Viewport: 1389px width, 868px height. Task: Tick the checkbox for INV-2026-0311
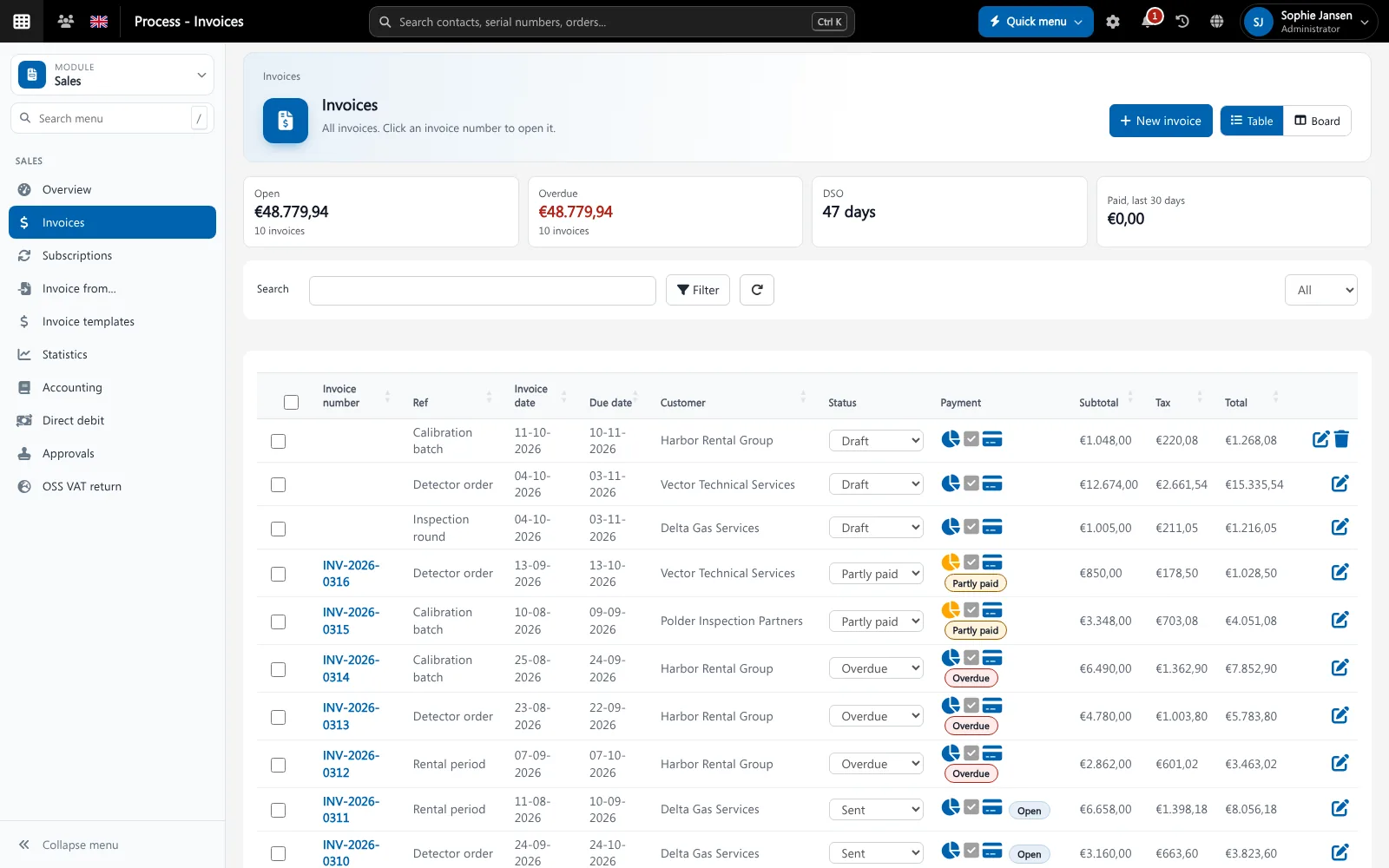pyautogui.click(x=278, y=810)
